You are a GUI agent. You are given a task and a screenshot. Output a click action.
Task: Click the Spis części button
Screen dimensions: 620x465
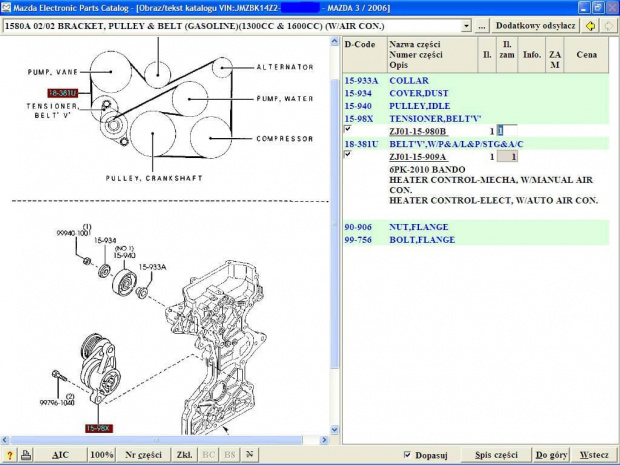tap(496, 455)
